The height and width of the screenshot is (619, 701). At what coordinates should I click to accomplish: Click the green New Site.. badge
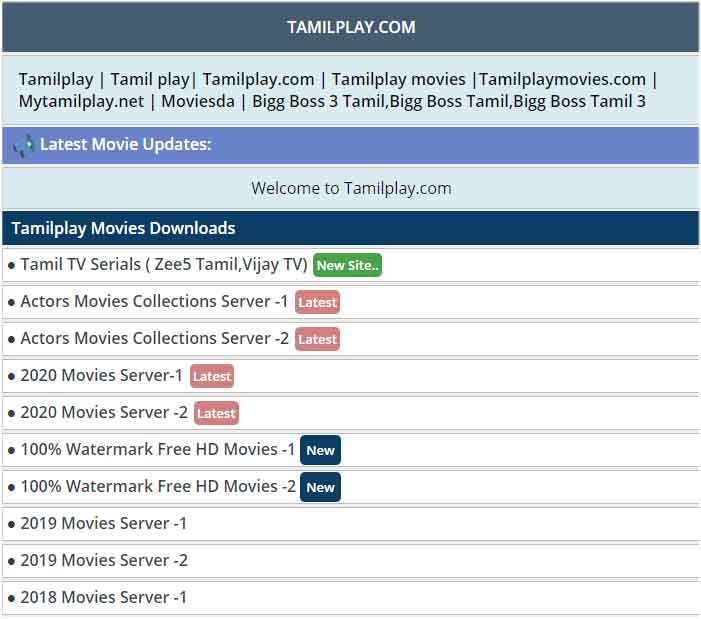[347, 265]
